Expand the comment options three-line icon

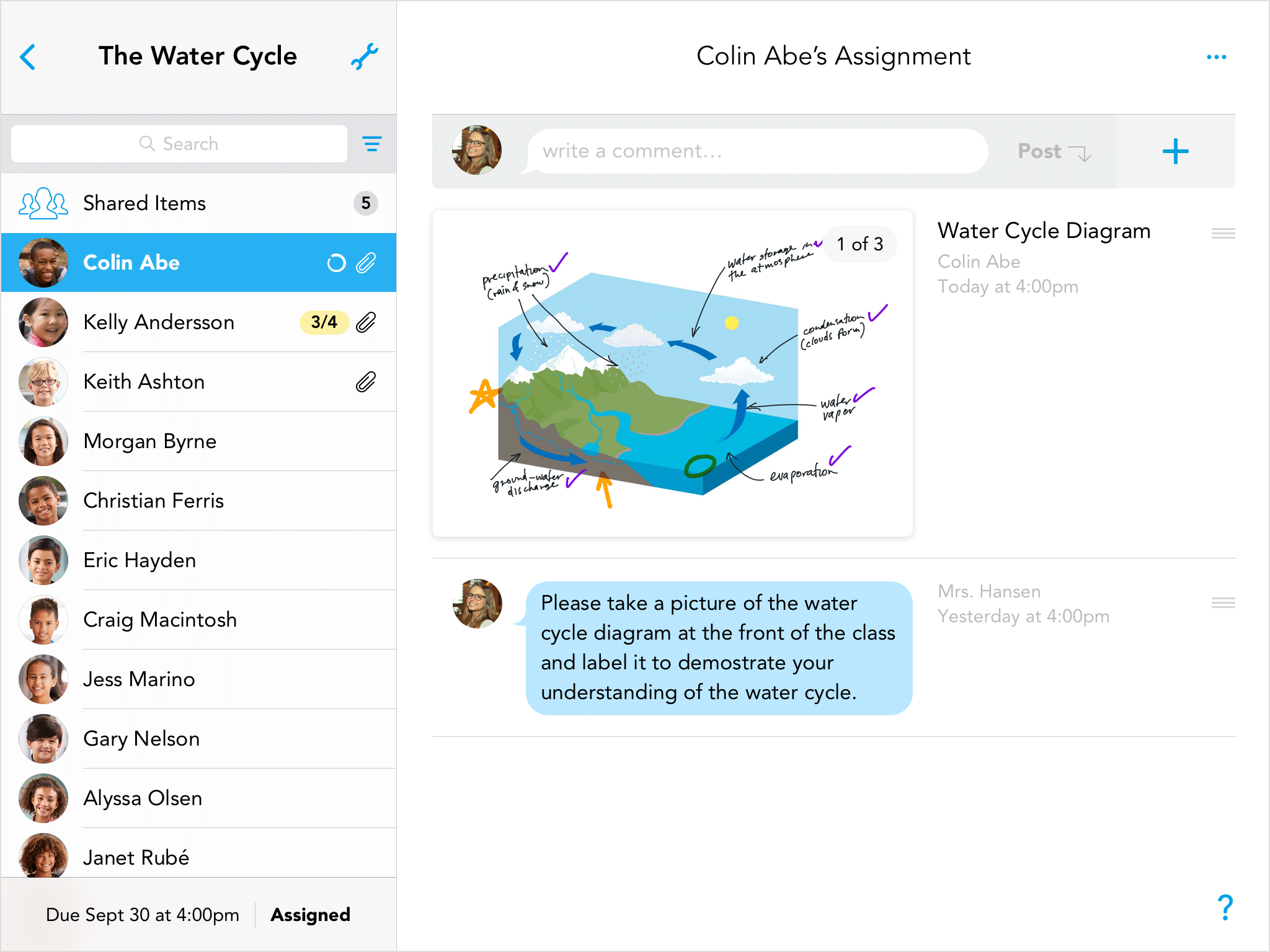click(1223, 602)
